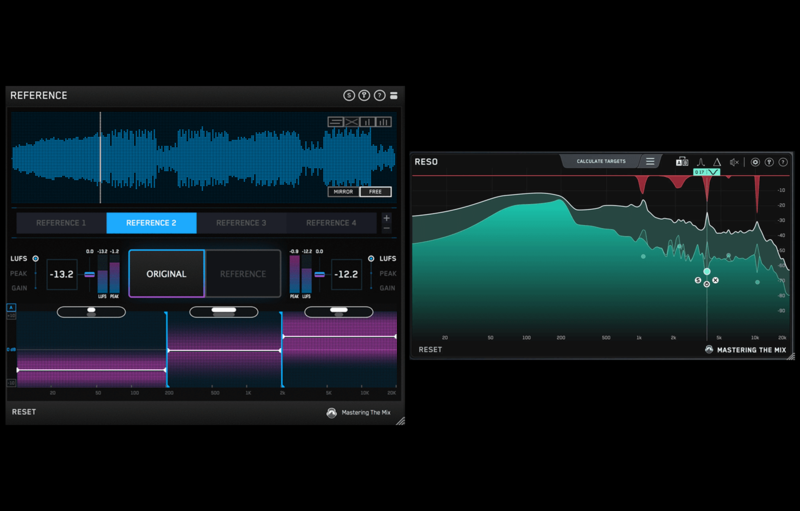Click the delta triangle icon in RESO
Screen dimensions: 800x511
click(x=717, y=162)
